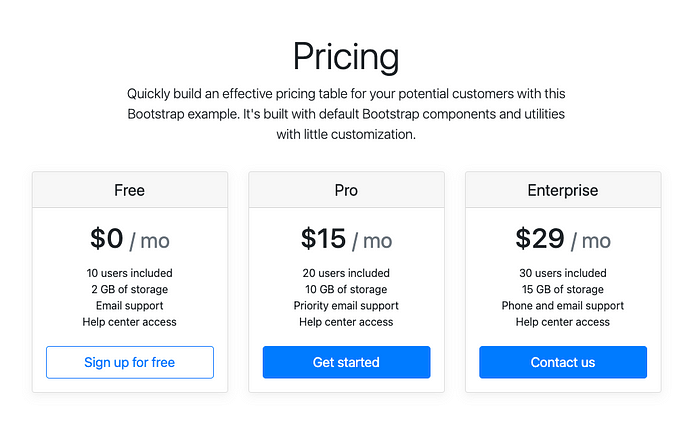Click '30 users included' in Enterprise plan
This screenshot has width=700, height=426.
(x=563, y=273)
